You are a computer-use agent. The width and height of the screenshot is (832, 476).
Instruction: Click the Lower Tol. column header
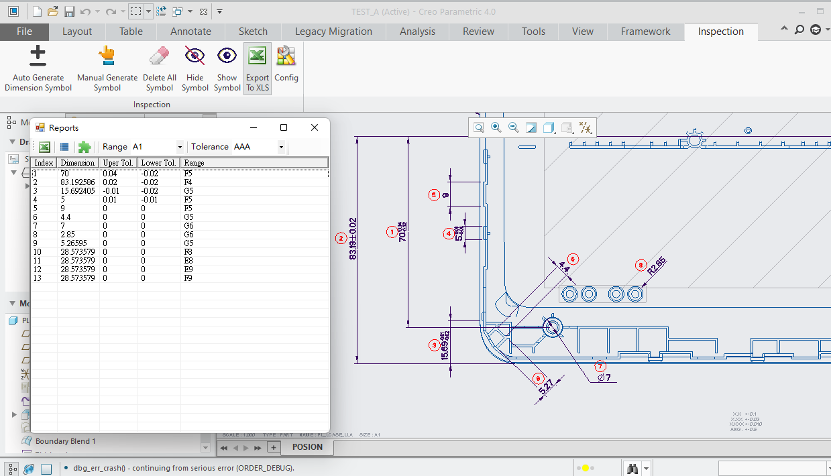tap(158, 163)
